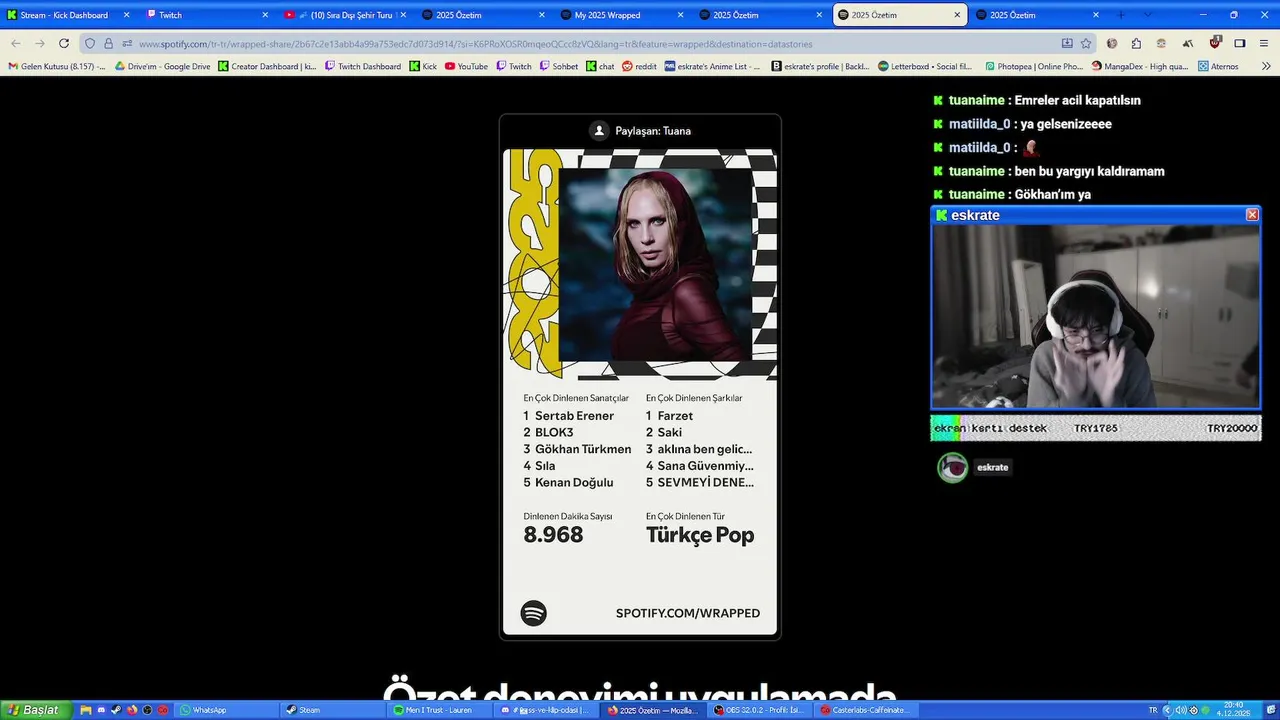Image resolution: width=1280 pixels, height=720 pixels.
Task: Open the Twitch Dashboard bookmark
Action: (x=363, y=66)
